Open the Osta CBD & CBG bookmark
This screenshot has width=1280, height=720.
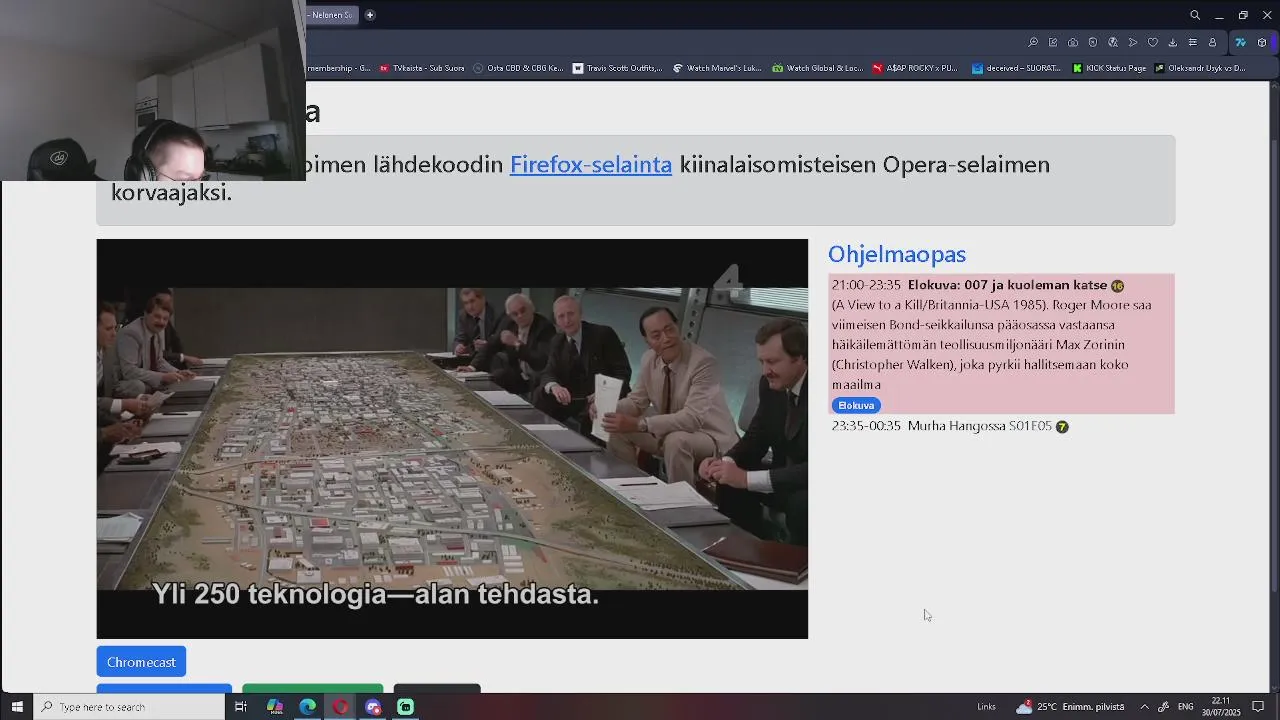(x=518, y=68)
